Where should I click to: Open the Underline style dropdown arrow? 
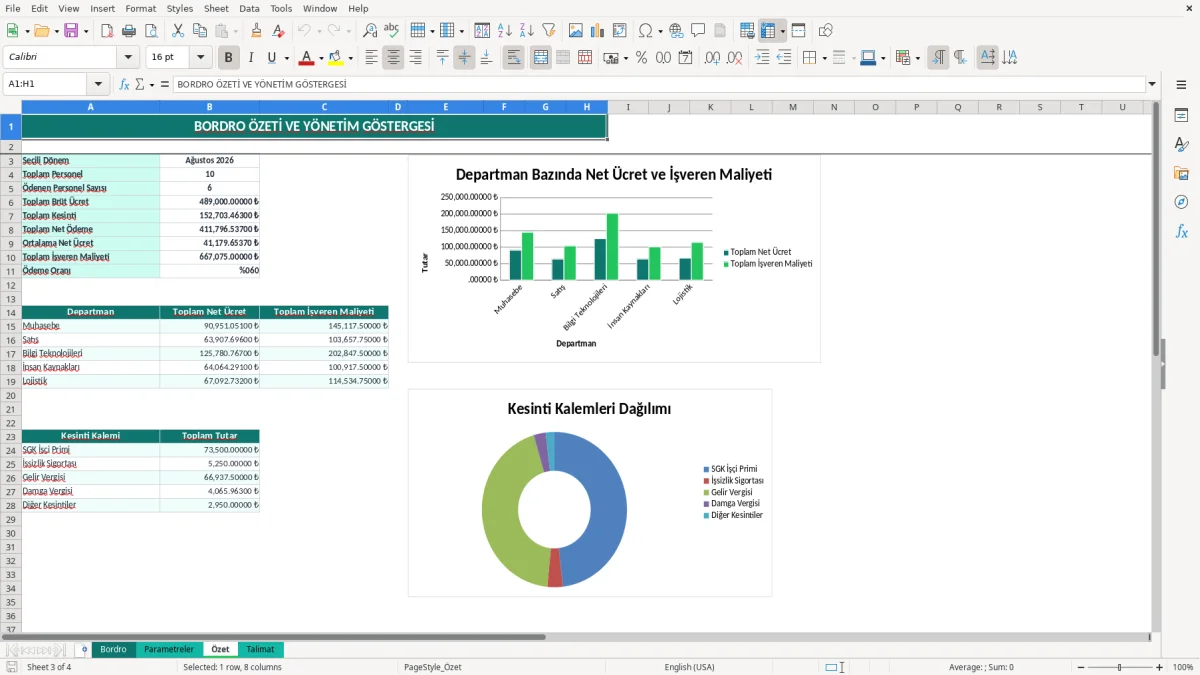286,58
